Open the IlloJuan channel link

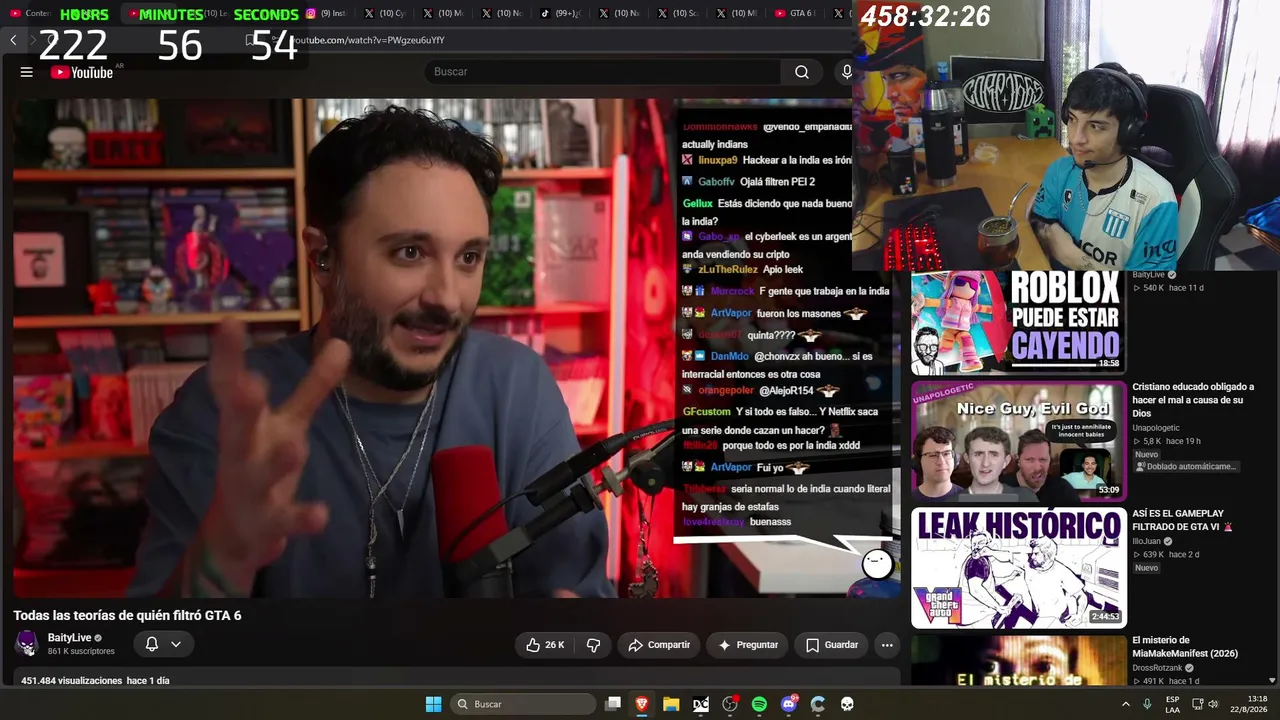tap(1146, 541)
